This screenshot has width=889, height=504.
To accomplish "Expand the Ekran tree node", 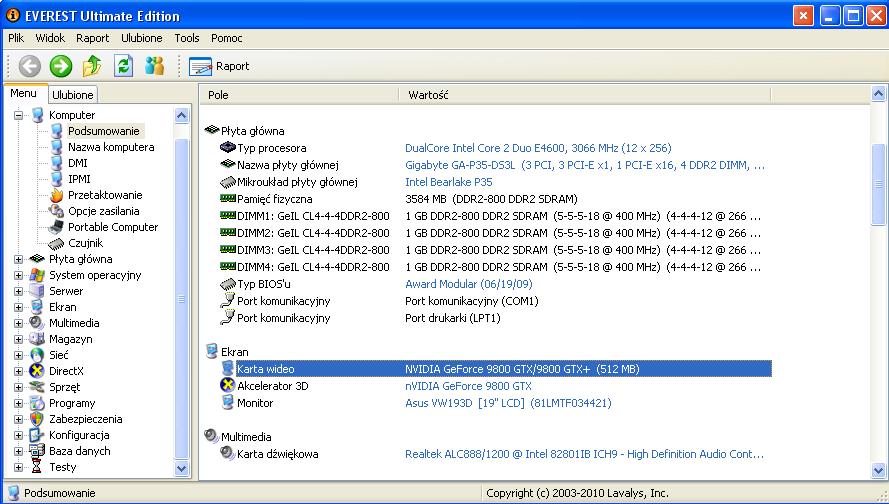I will (19, 307).
